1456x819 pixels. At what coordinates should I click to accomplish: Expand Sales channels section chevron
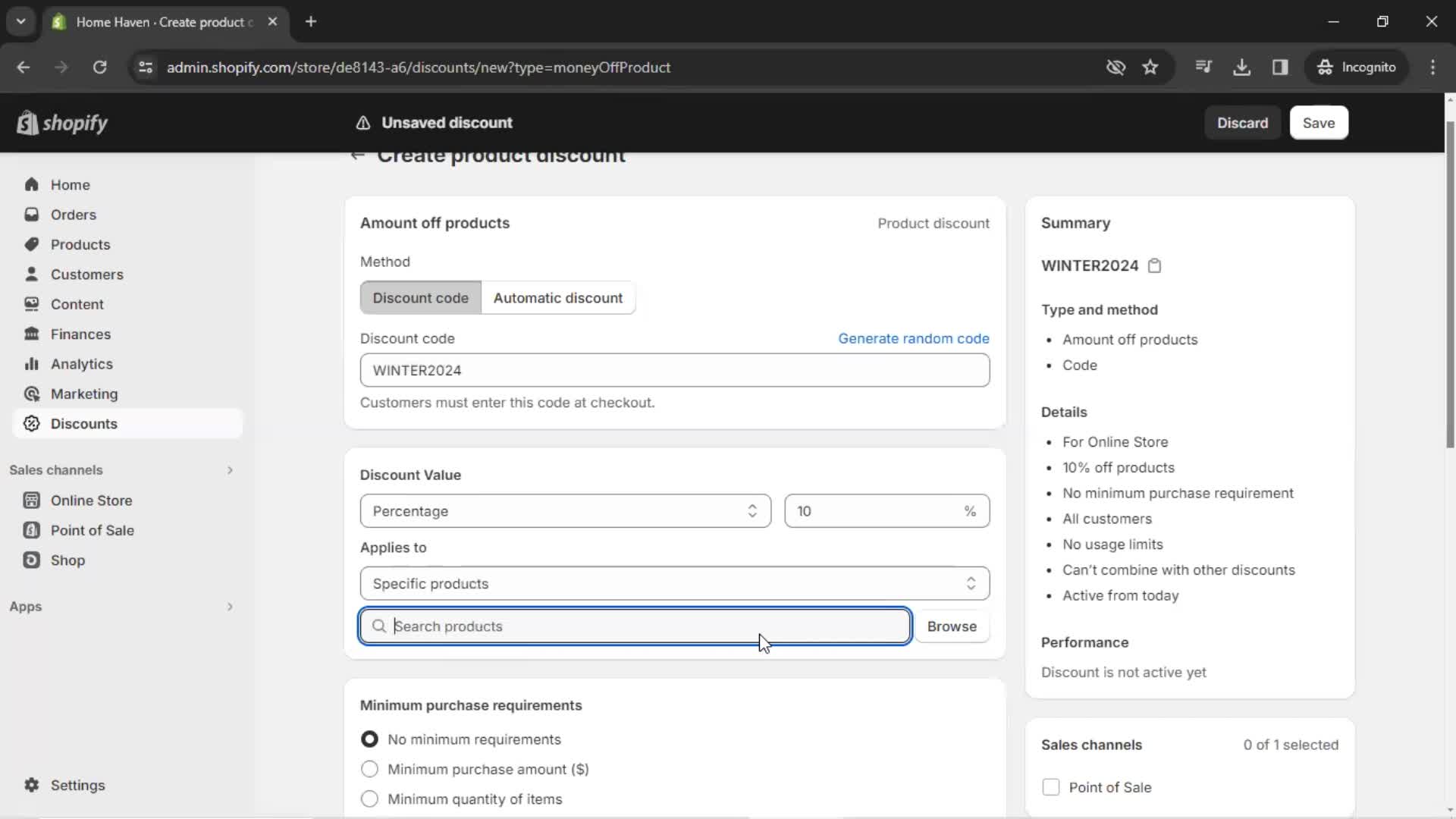pyautogui.click(x=230, y=470)
